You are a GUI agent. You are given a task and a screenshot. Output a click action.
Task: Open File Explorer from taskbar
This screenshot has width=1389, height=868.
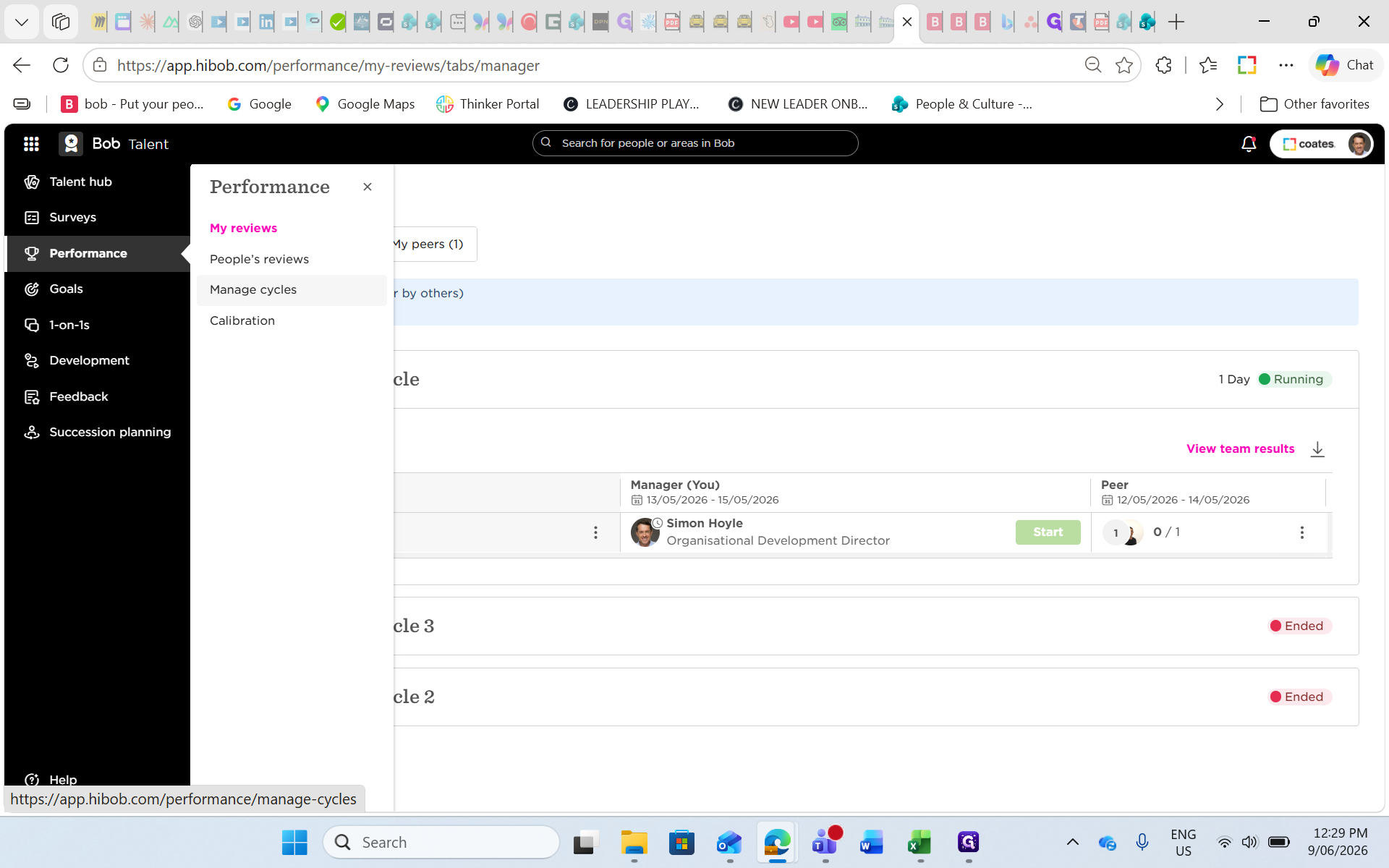[x=634, y=843]
